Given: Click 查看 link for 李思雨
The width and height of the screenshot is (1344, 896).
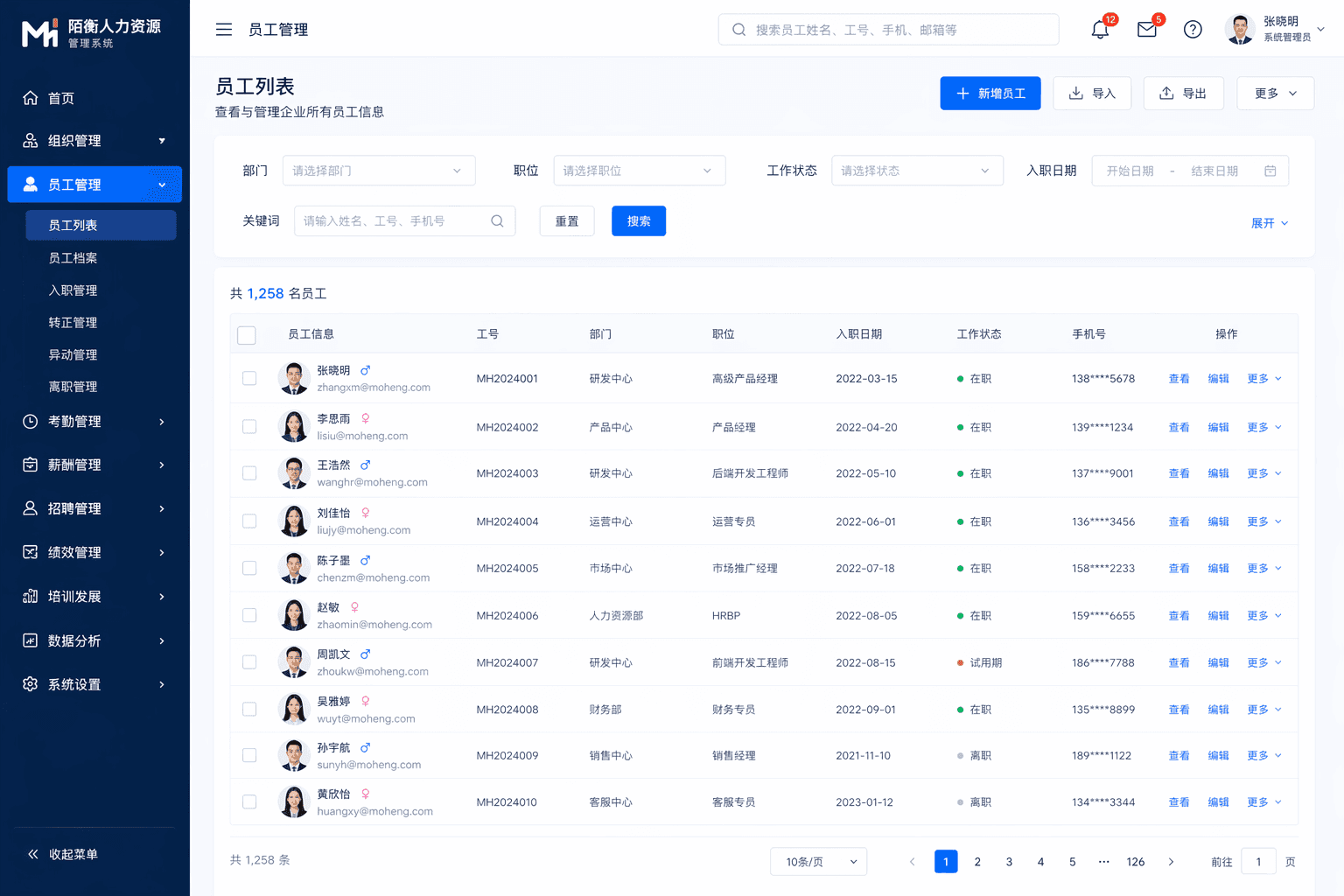Looking at the screenshot, I should (x=1179, y=427).
